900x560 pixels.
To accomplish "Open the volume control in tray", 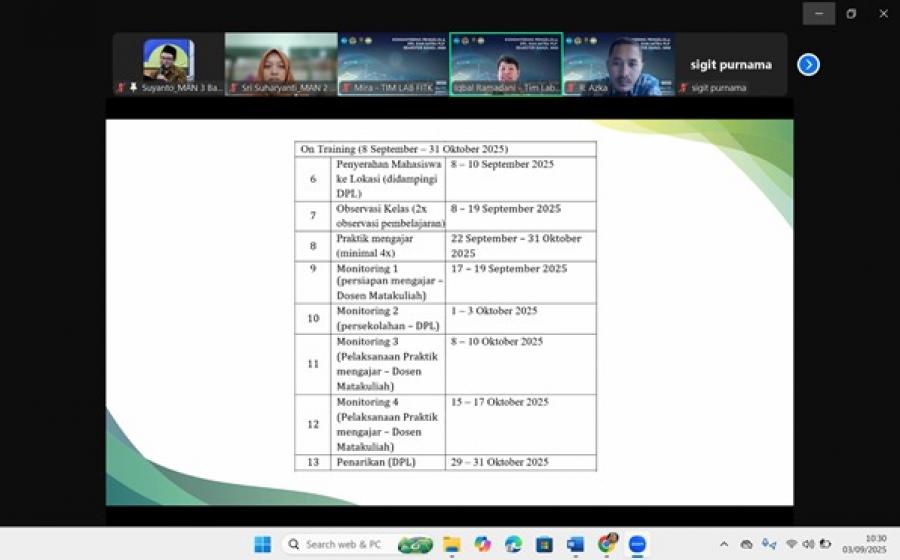I will pos(808,544).
